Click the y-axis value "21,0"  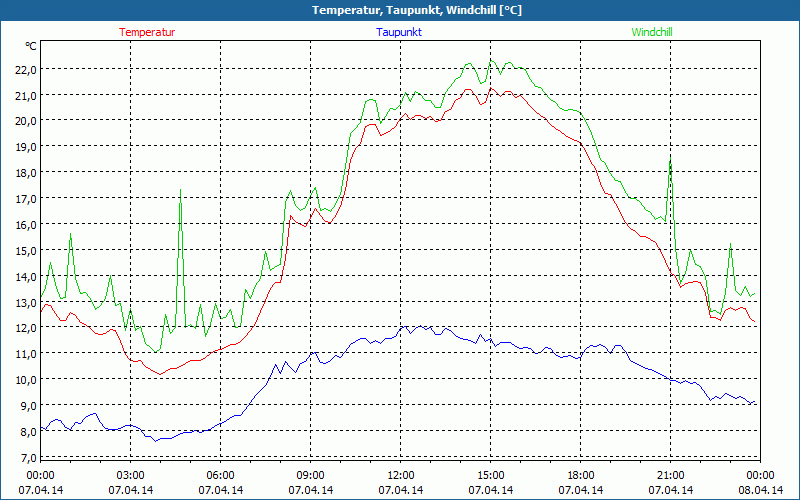pyautogui.click(x=26, y=95)
